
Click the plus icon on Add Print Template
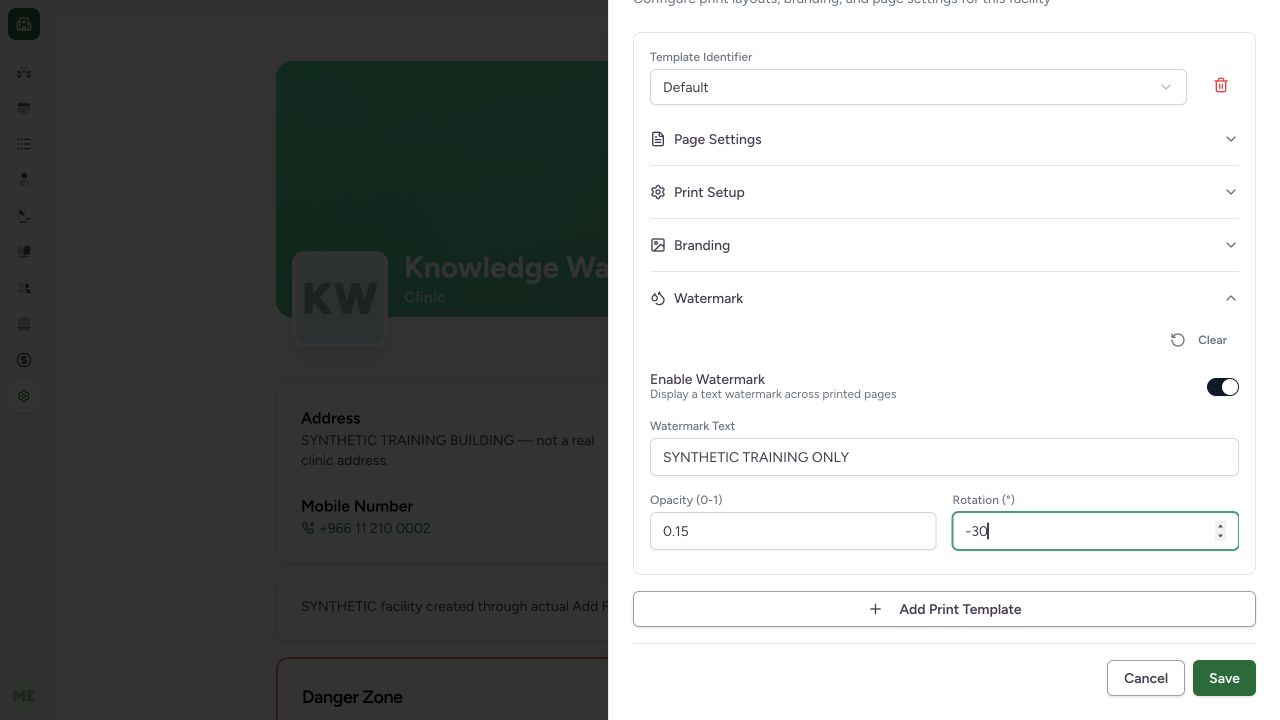[x=875, y=609]
